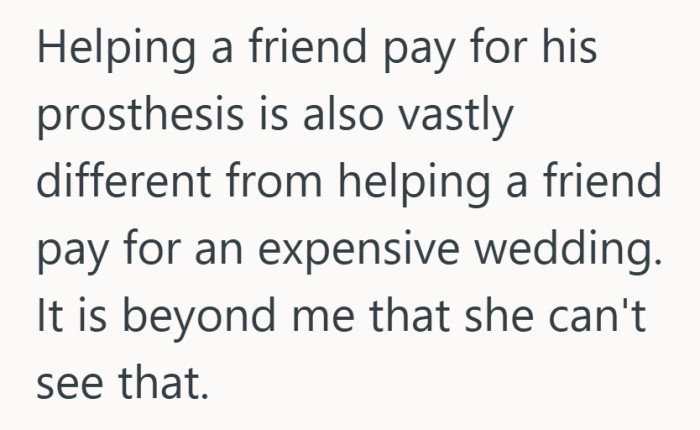Image resolution: width=700 pixels, height=430 pixels.
Task: Click the capitalized word "Helping"
Action: [116, 50]
